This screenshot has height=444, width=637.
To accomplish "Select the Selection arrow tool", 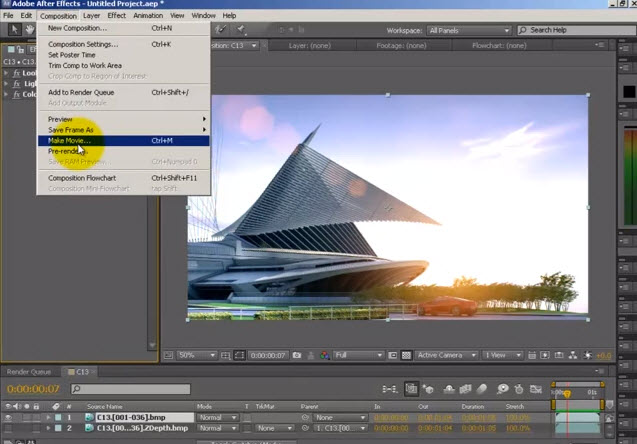I will tap(15, 29).
